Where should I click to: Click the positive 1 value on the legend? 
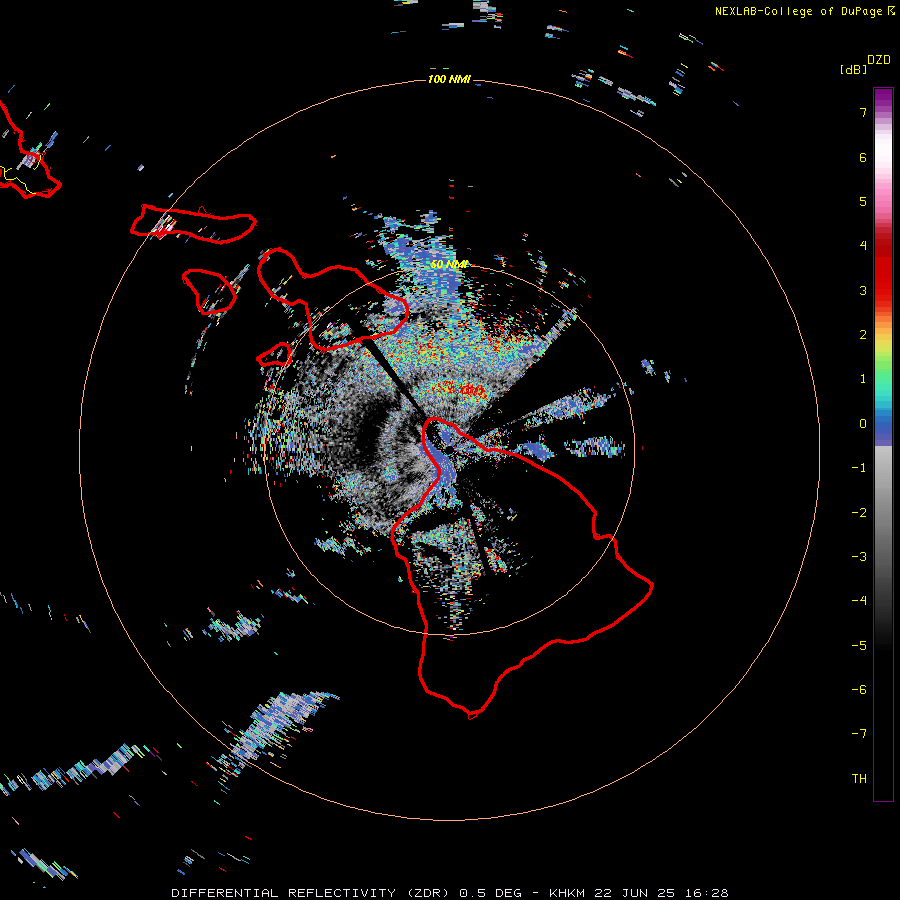pyautogui.click(x=863, y=379)
